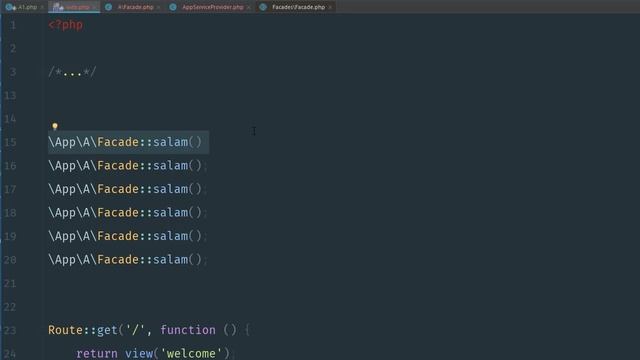
Task: Click Facade on line 20
Action: 118,260
